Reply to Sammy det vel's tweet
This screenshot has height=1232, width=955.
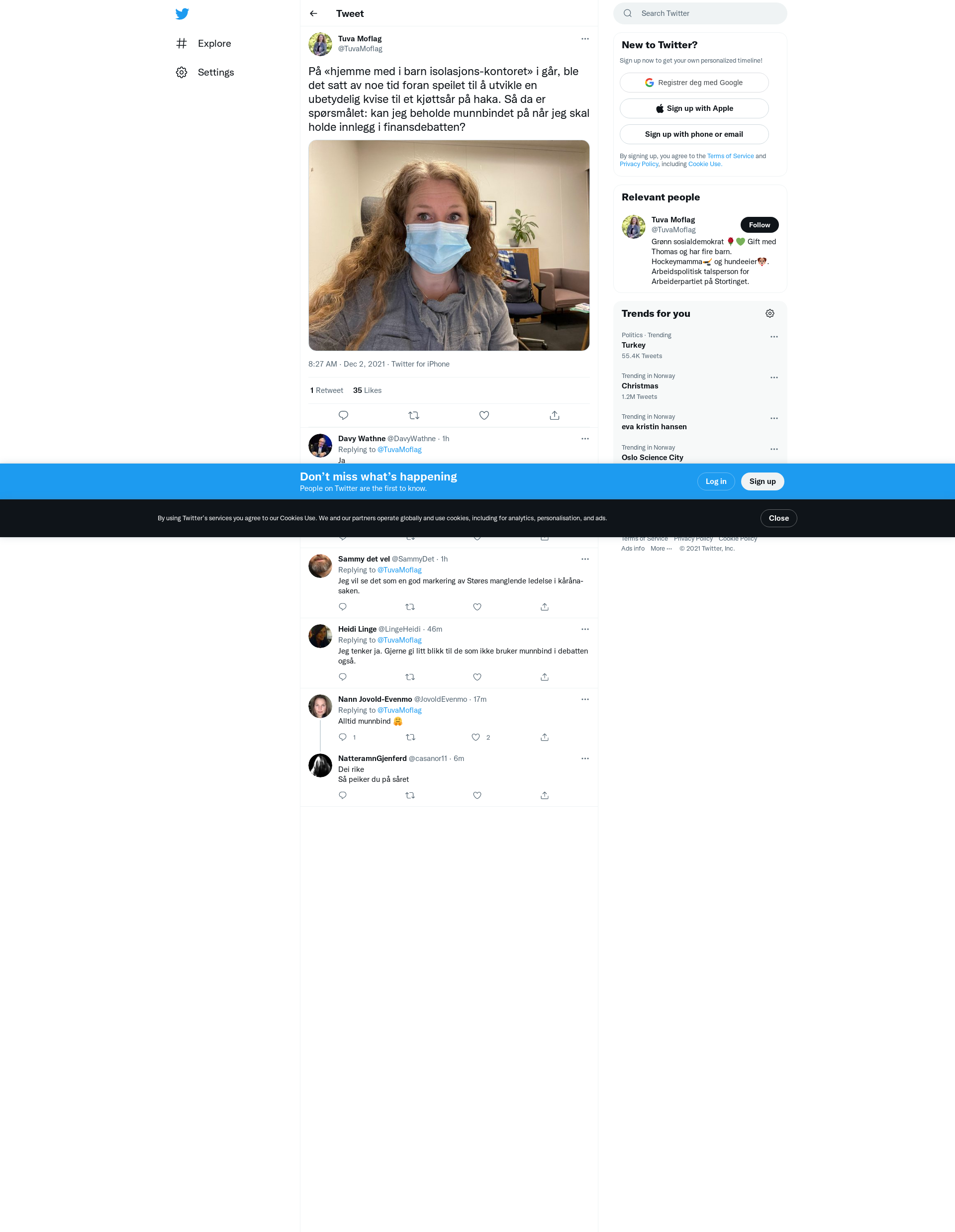coord(342,607)
